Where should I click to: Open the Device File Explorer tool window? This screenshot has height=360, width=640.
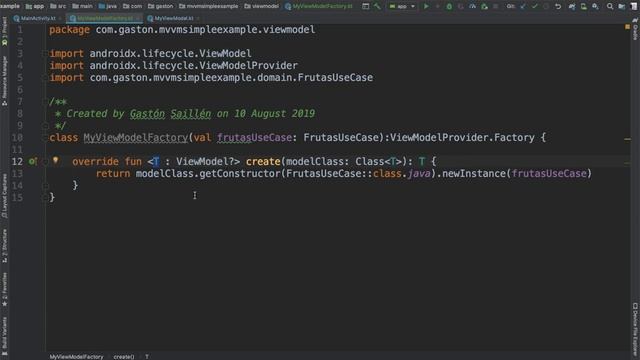635,329
